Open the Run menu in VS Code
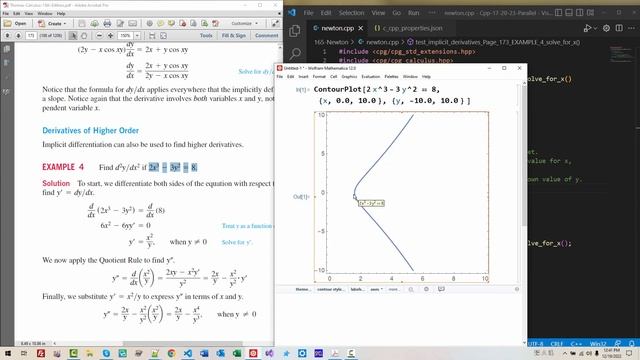The image size is (640, 360). [x=413, y=13]
